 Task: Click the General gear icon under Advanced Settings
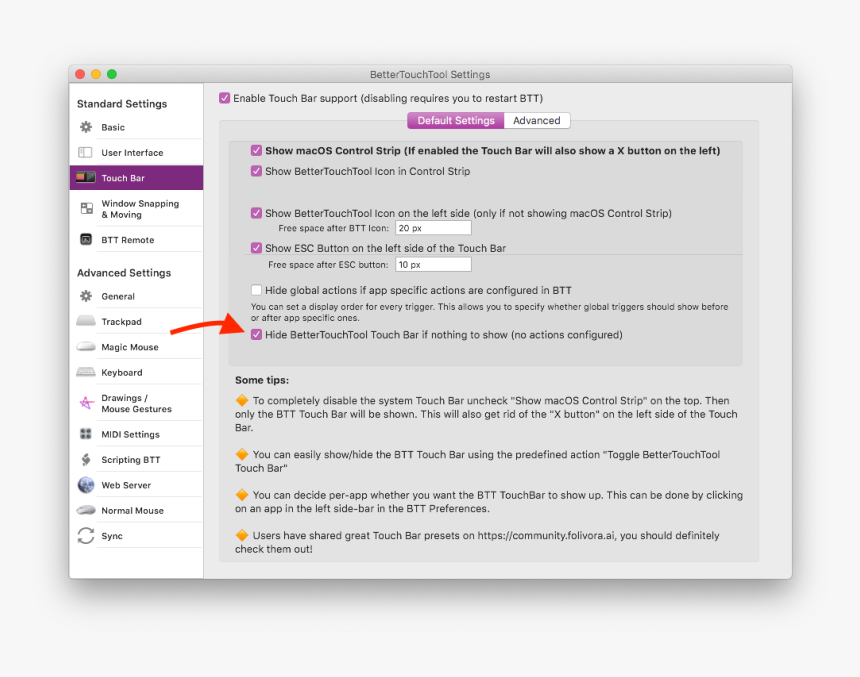click(x=86, y=296)
